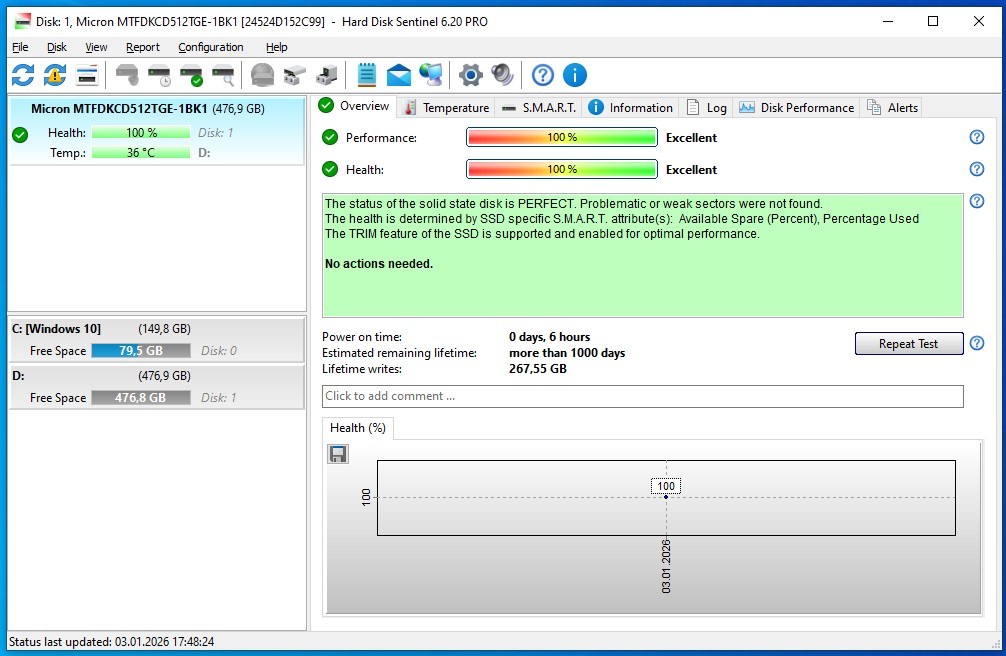Click the blue Refresh disks toolbar icon
Viewport: 1006px width, 656px height.
(23, 75)
